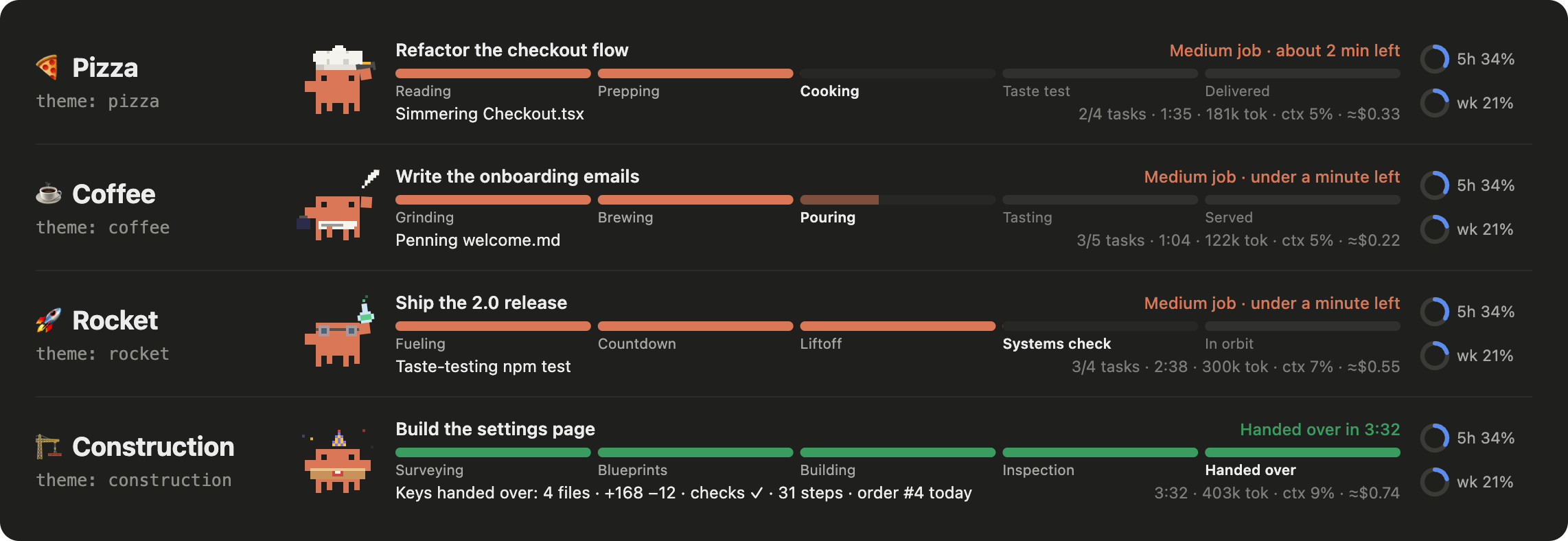Click the title "Build the settings page"
Viewport: 1568px width, 541px height.
click(x=495, y=429)
